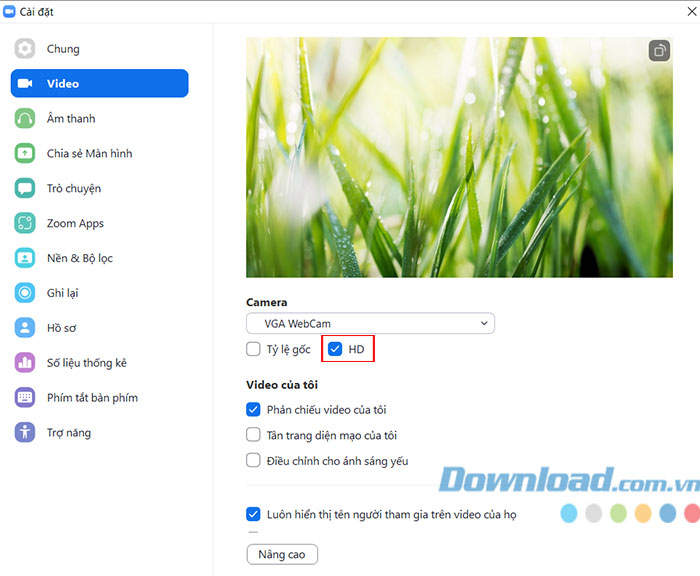Viewport: 700px width, 576px height.
Task: Click the Trò chuyện chat bubble icon
Action: (x=25, y=188)
